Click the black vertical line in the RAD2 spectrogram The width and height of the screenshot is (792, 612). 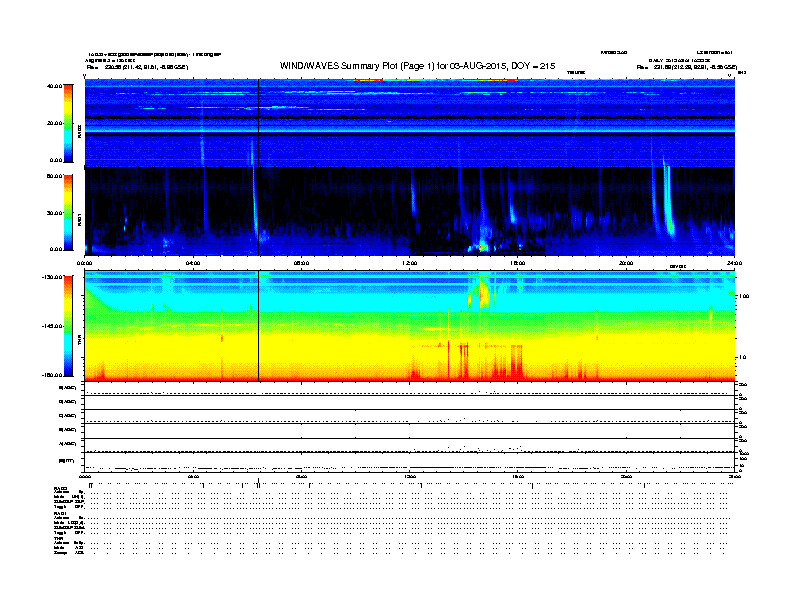(x=259, y=122)
